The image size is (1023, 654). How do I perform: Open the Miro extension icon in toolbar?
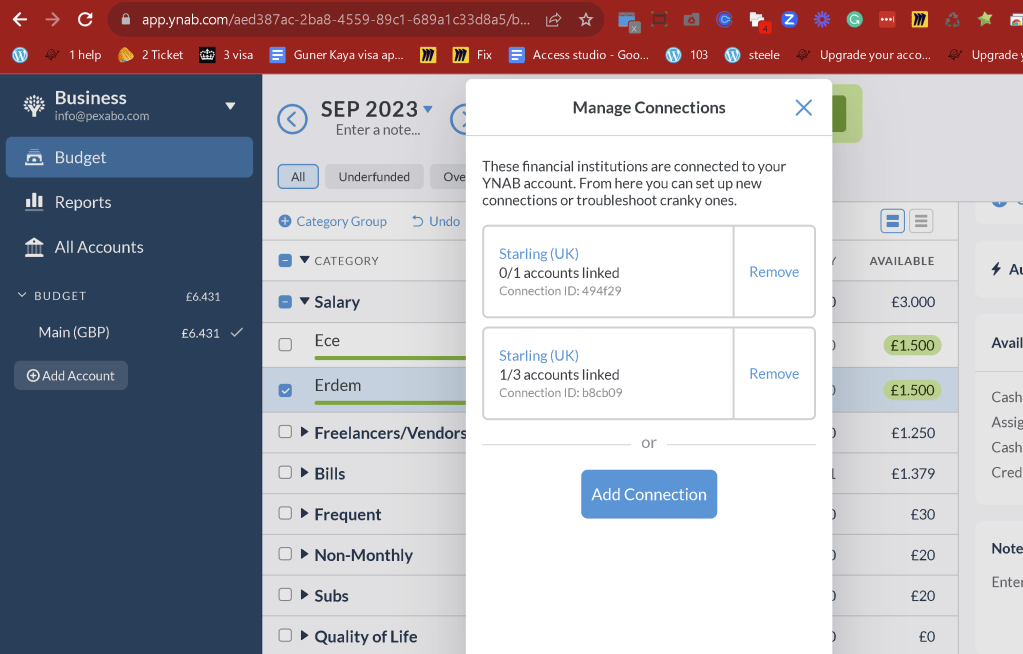tap(919, 20)
